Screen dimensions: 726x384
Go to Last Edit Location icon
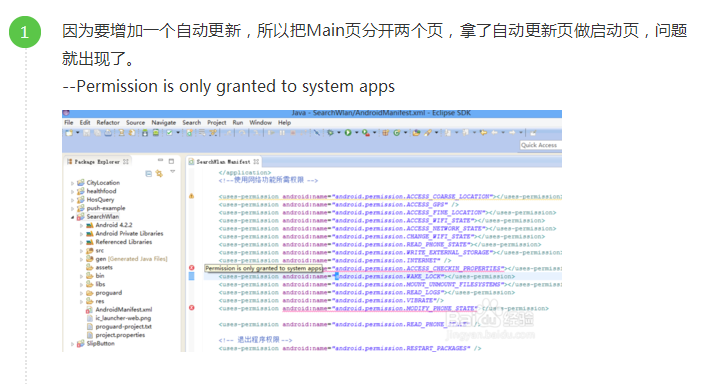483,132
